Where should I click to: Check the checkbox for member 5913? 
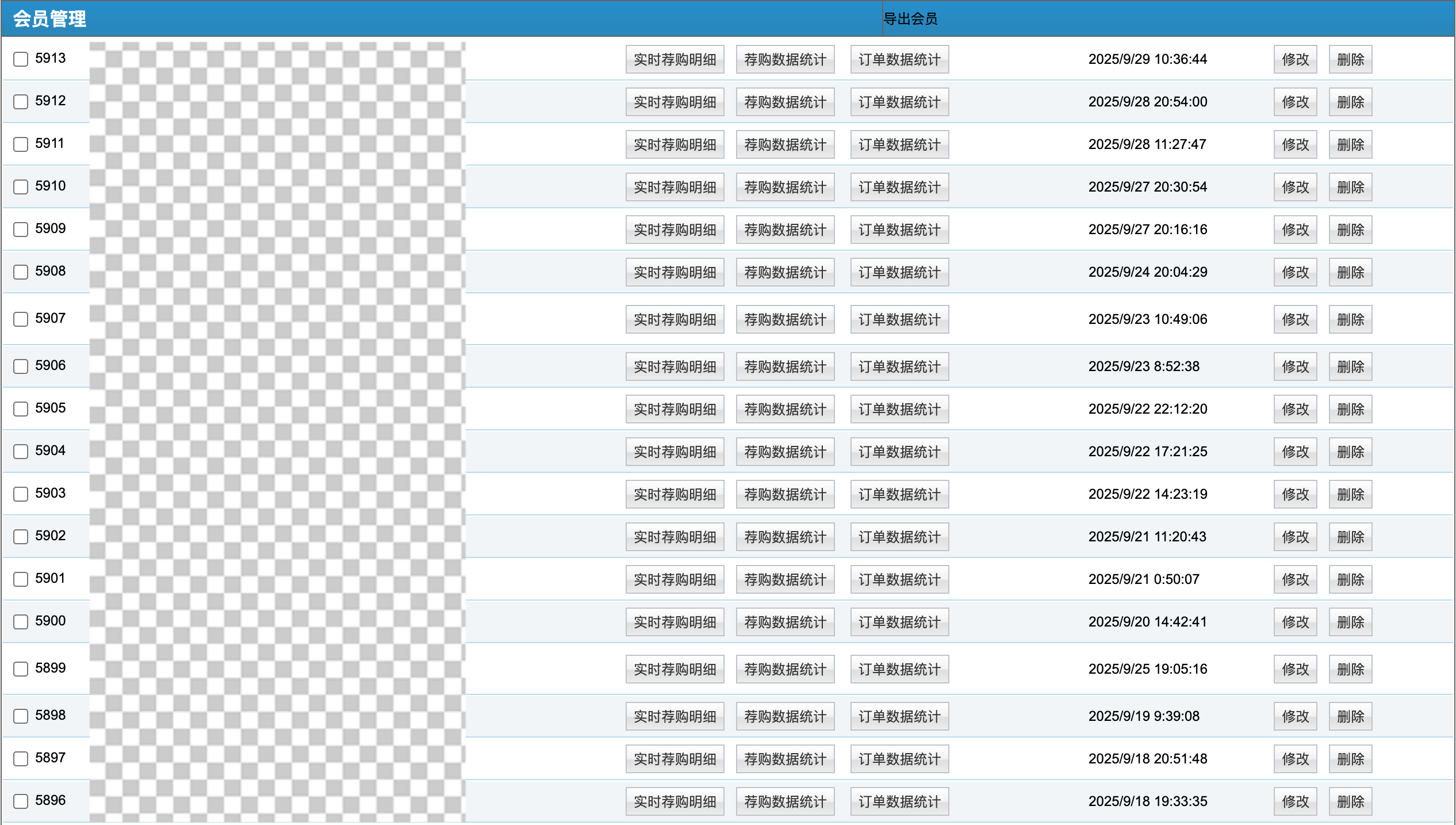(21, 59)
